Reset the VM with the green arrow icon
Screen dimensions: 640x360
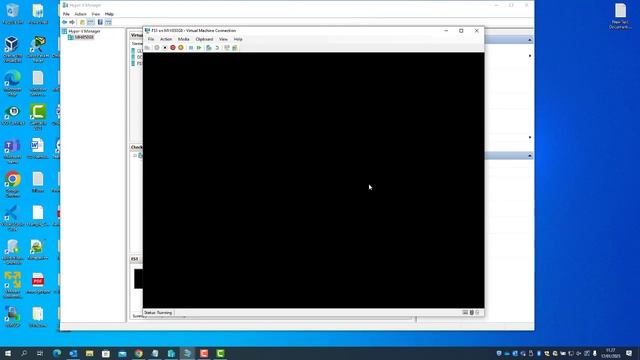click(x=199, y=48)
